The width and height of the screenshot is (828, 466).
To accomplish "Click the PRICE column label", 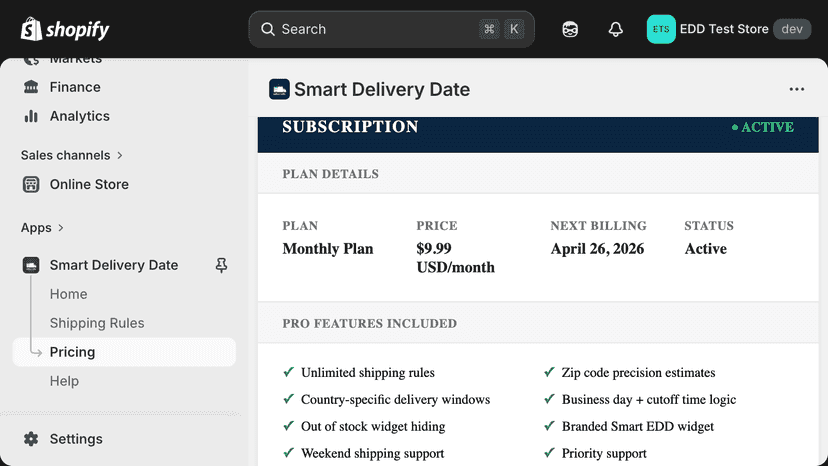I will [x=437, y=226].
